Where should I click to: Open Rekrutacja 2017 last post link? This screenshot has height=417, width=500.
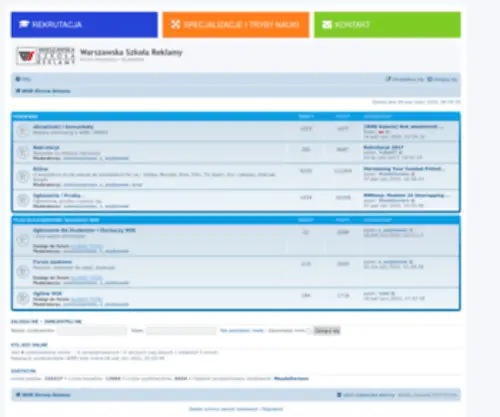pos(383,147)
